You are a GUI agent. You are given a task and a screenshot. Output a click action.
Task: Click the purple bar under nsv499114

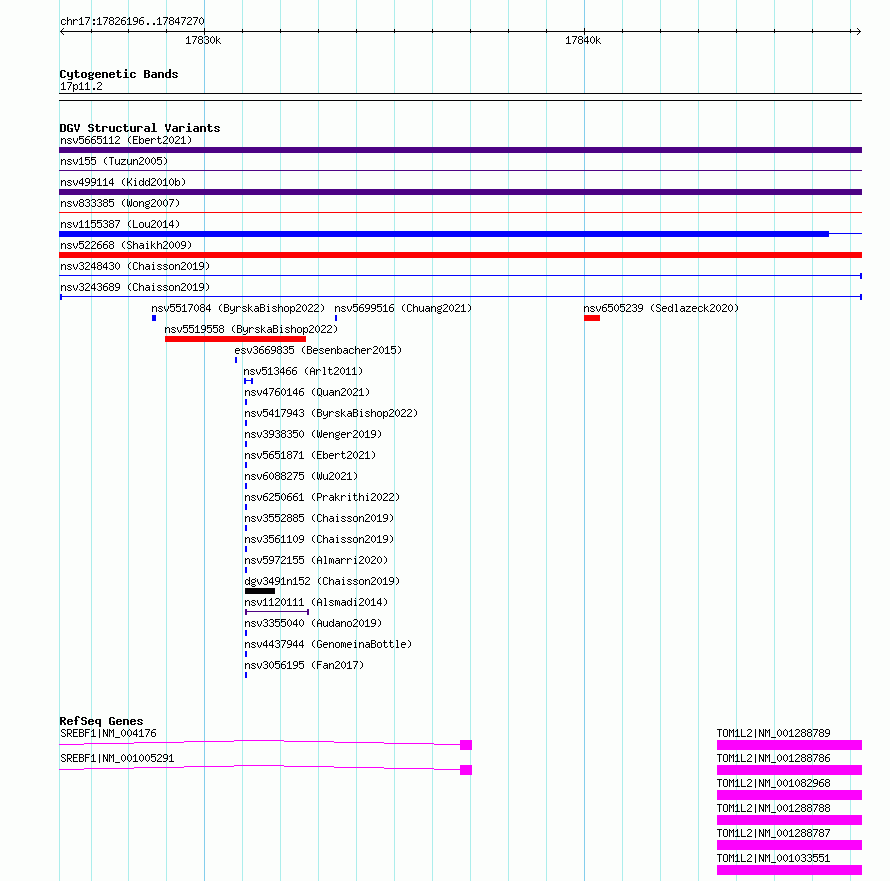pos(460,192)
